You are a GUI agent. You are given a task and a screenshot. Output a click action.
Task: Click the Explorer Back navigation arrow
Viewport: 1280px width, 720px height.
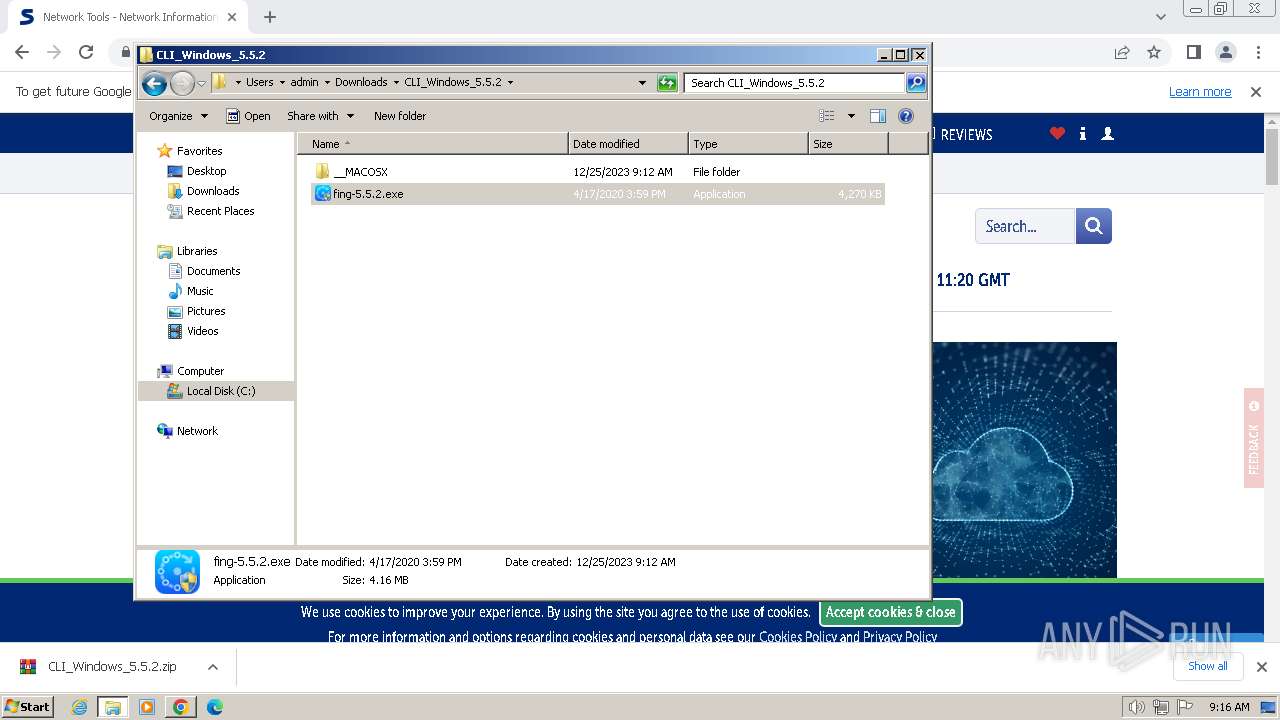(154, 83)
